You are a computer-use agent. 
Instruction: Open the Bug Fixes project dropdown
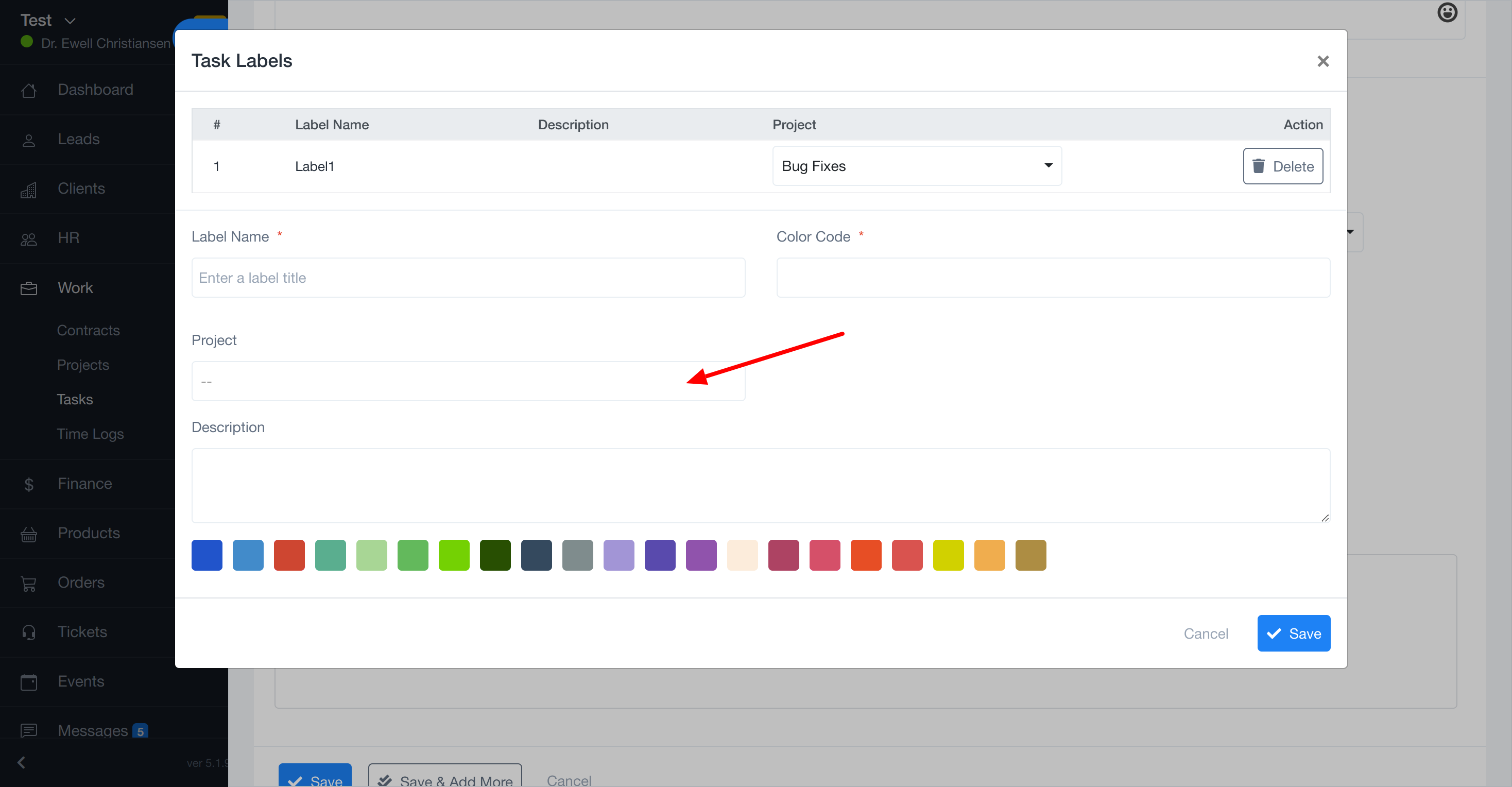tap(916, 166)
